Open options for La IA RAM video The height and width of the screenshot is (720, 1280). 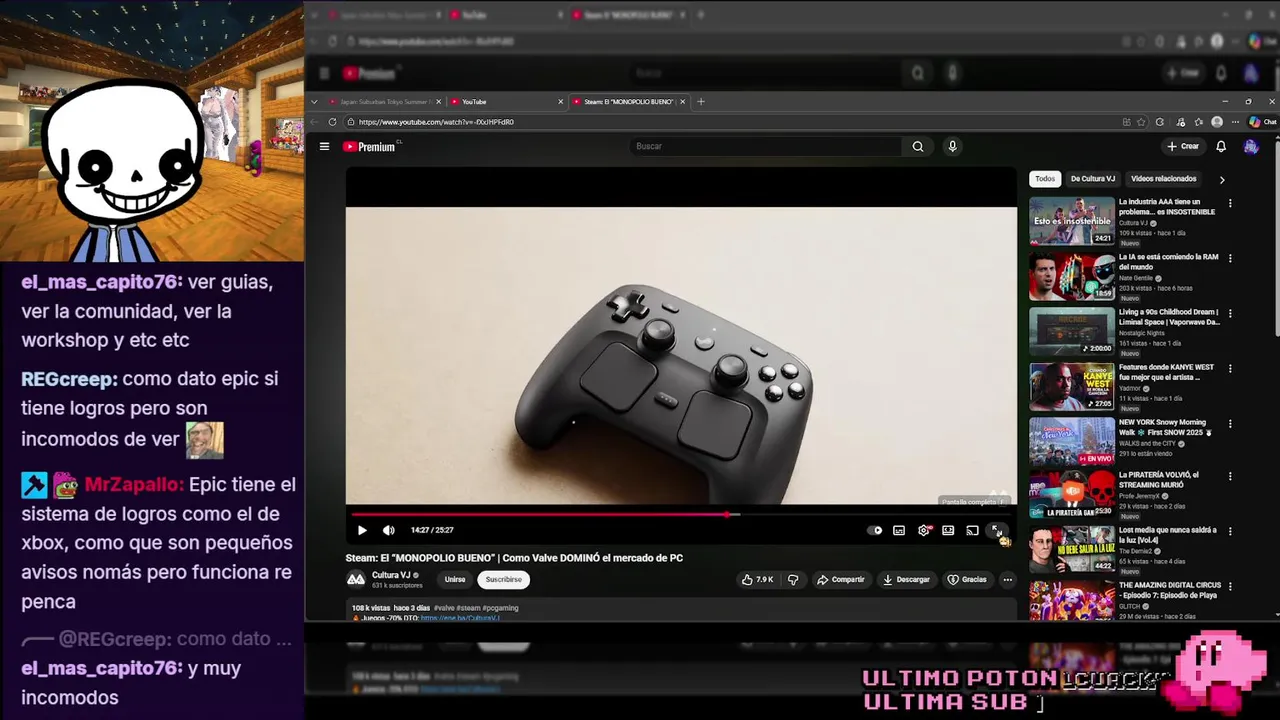pos(1230,258)
